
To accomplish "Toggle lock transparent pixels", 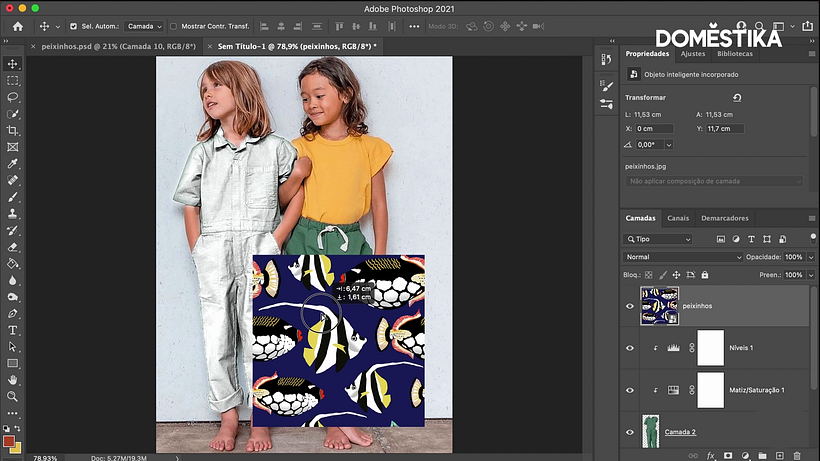I will 648,275.
